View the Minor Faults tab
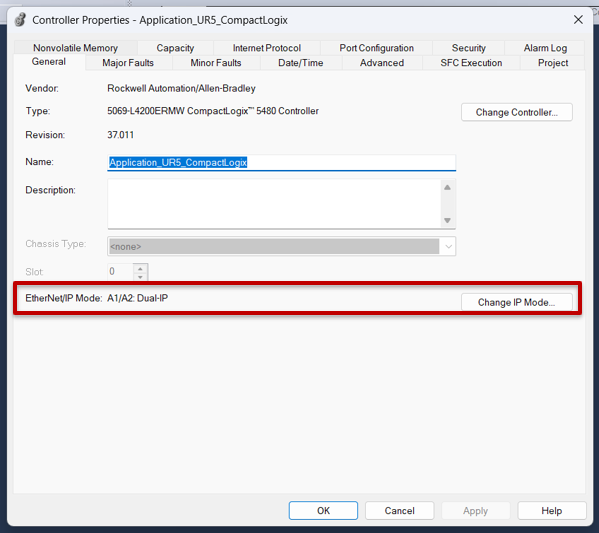 [216, 63]
